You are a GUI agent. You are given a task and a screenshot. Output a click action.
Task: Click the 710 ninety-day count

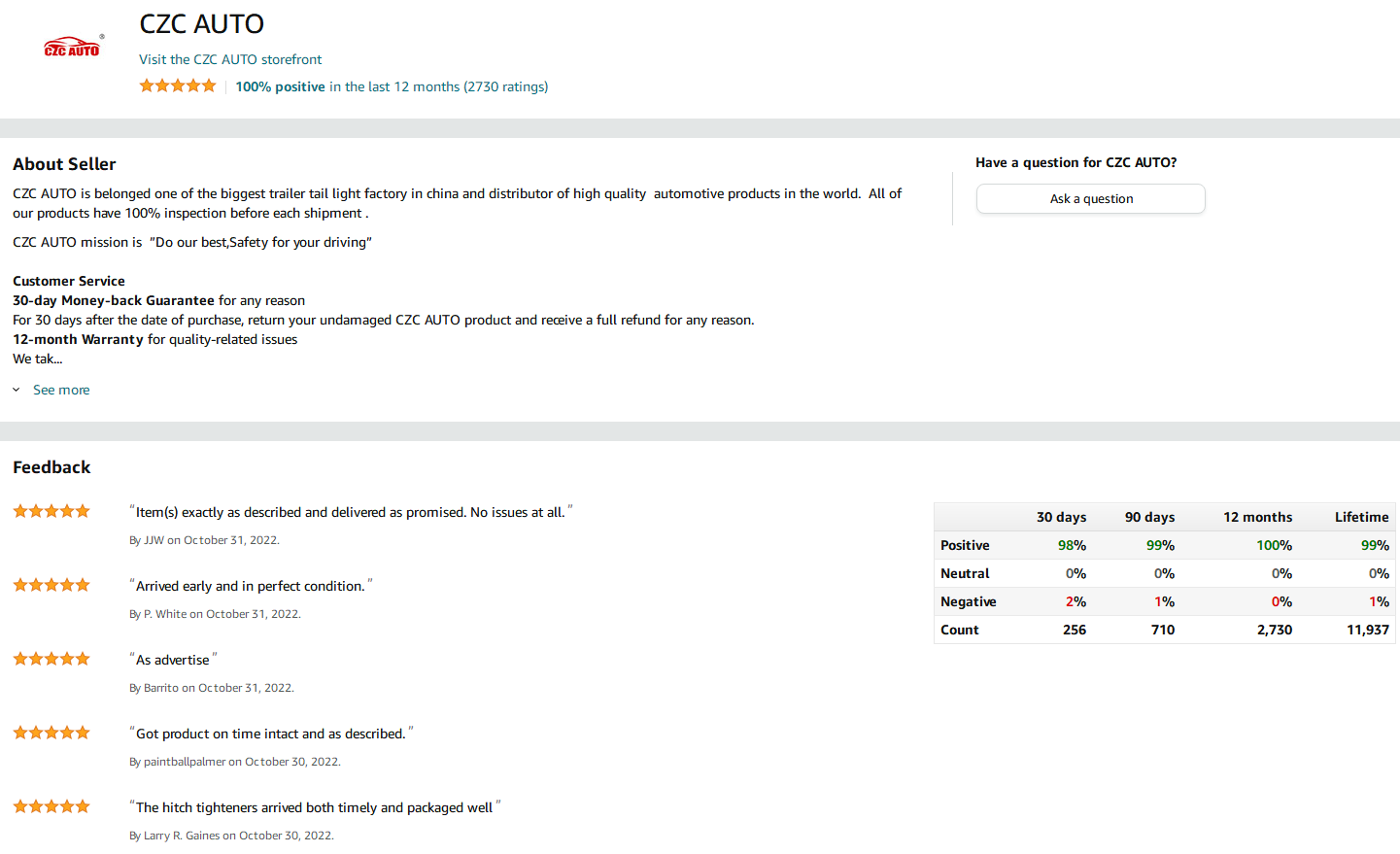point(1163,630)
